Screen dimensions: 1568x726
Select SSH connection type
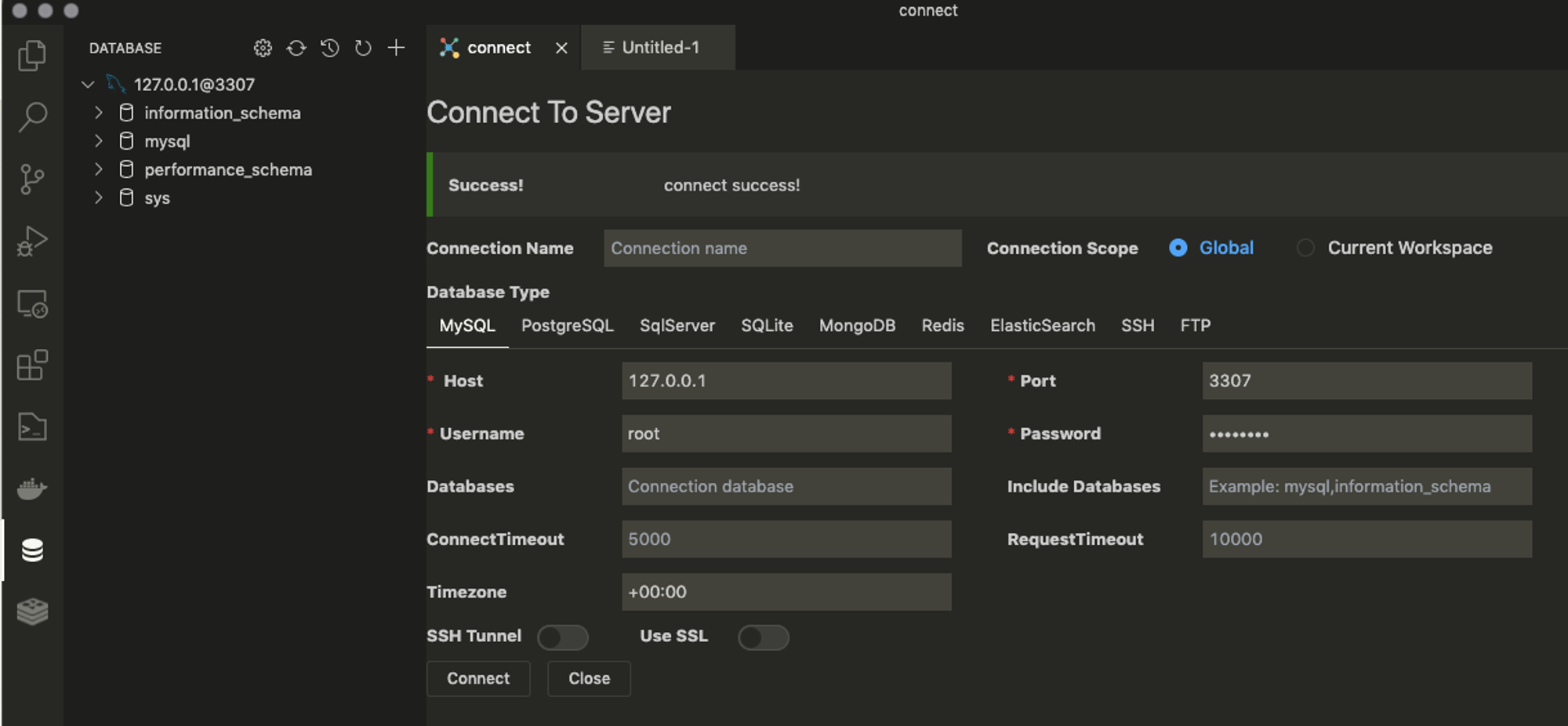pyautogui.click(x=1138, y=325)
